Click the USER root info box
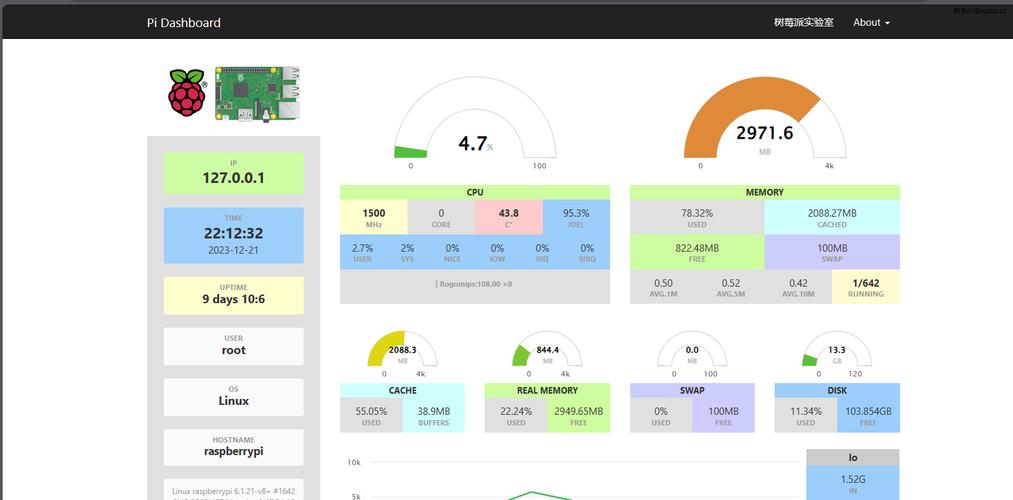Screen dimensions: 1013x500 233,346
